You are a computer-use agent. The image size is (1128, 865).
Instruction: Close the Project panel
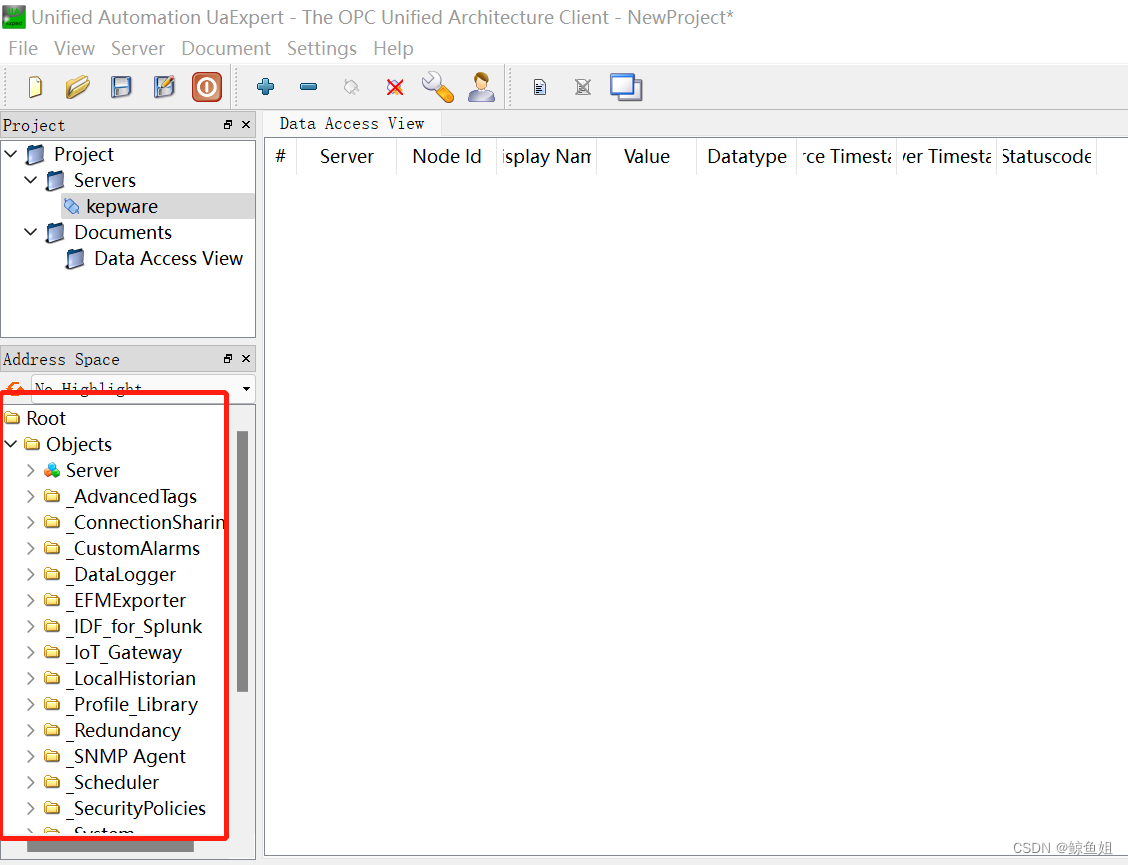[246, 124]
